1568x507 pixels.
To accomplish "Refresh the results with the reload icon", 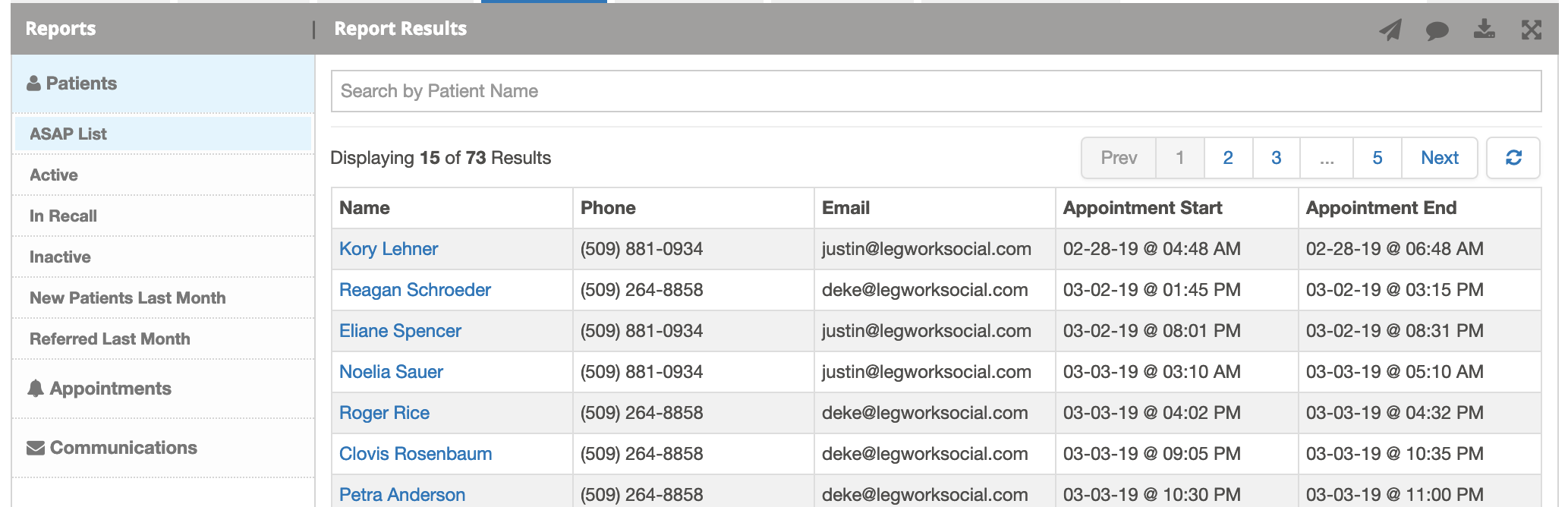I will click(1513, 158).
